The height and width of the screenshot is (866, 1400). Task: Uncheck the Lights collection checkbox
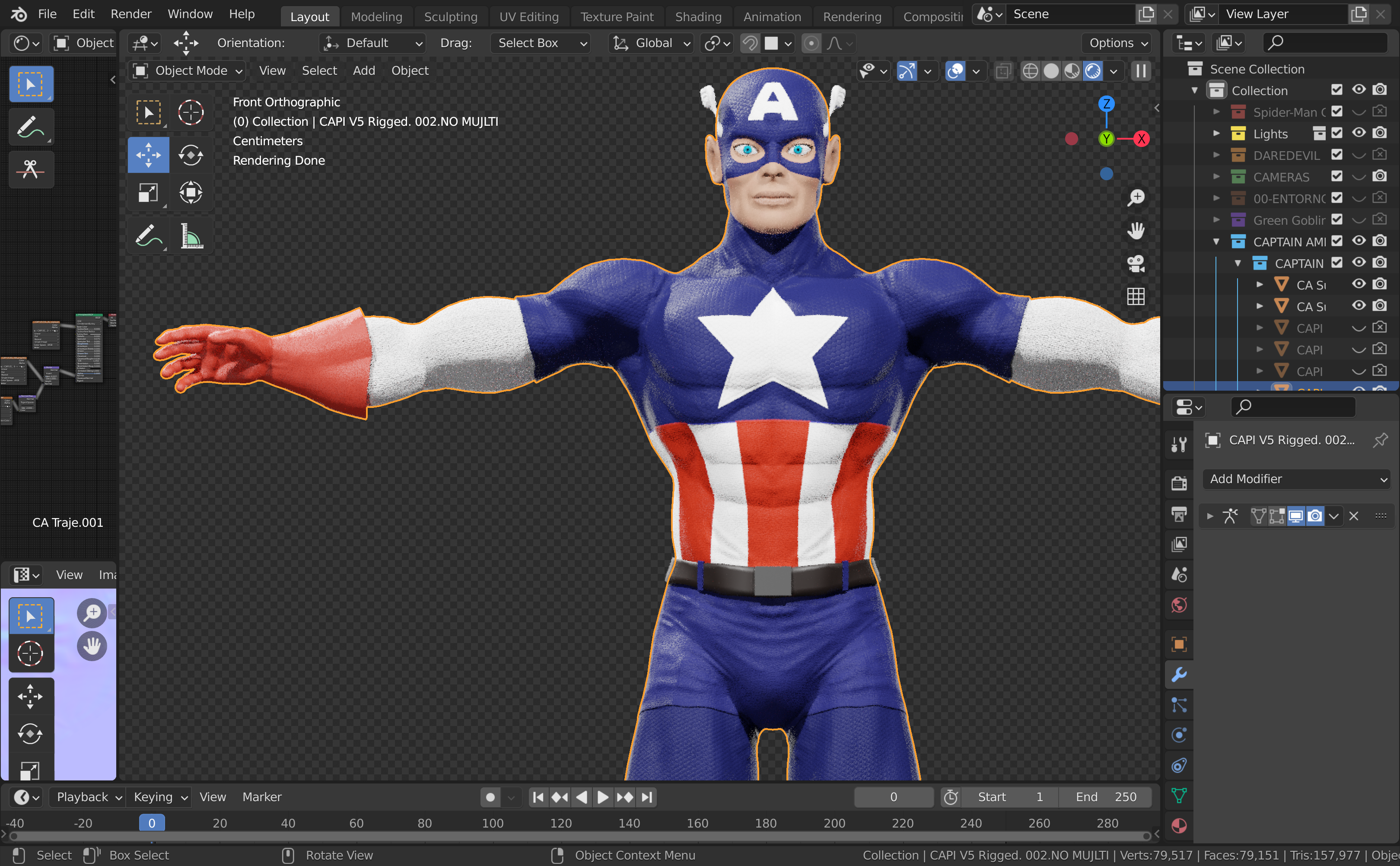[1336, 134]
